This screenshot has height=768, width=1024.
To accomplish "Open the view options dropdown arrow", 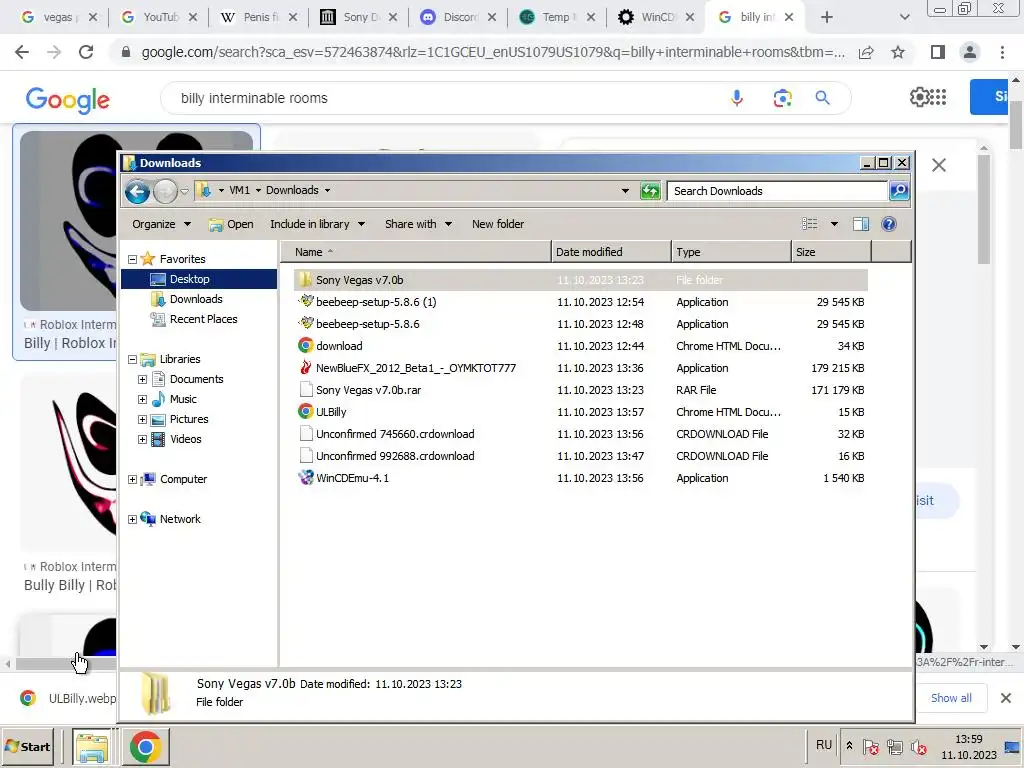I will 834,224.
